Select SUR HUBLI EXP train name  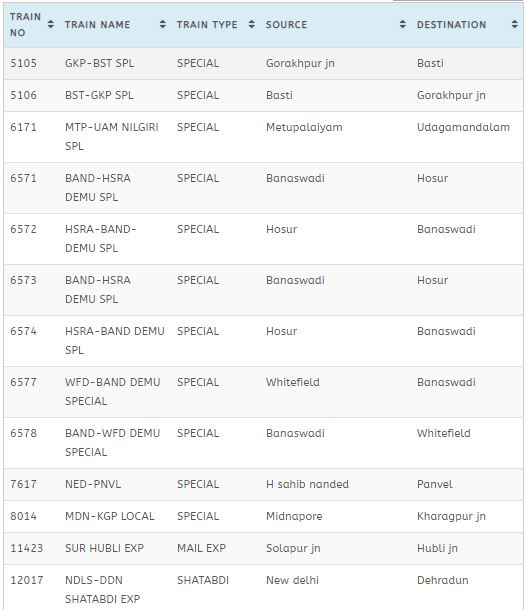[104, 548]
